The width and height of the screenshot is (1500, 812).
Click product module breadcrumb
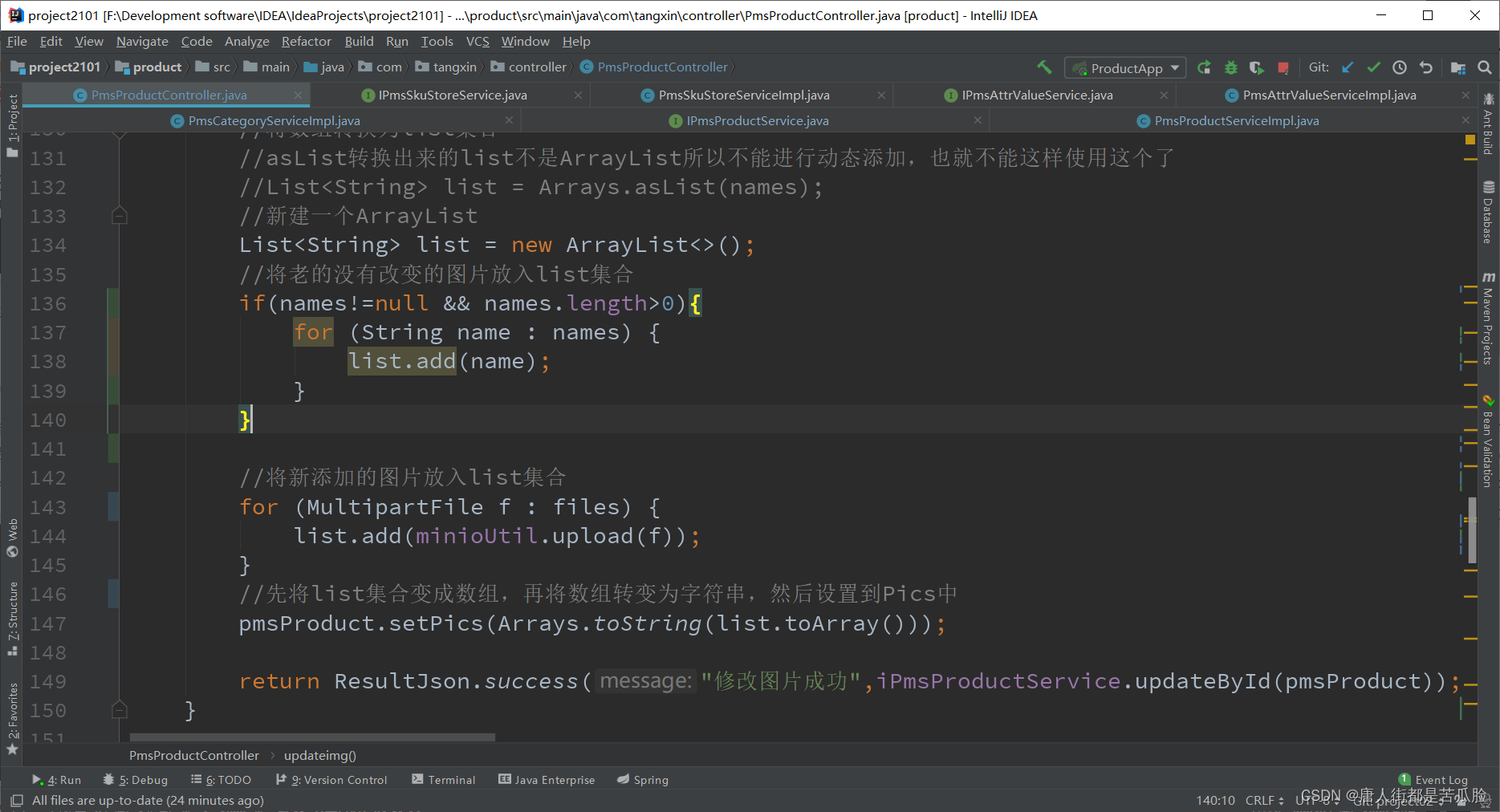(148, 67)
